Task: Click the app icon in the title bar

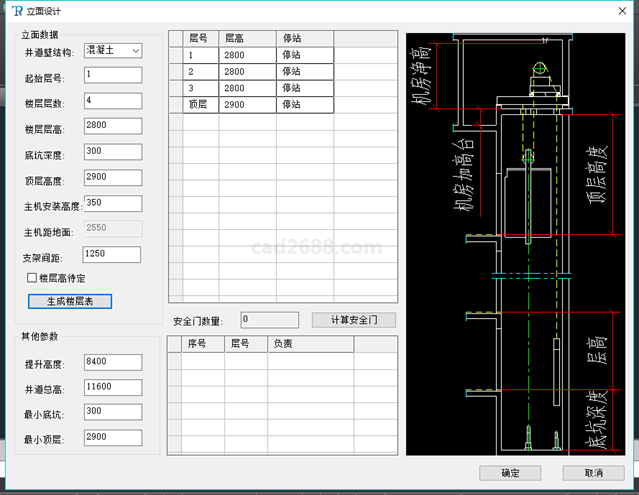Action: 15,11
